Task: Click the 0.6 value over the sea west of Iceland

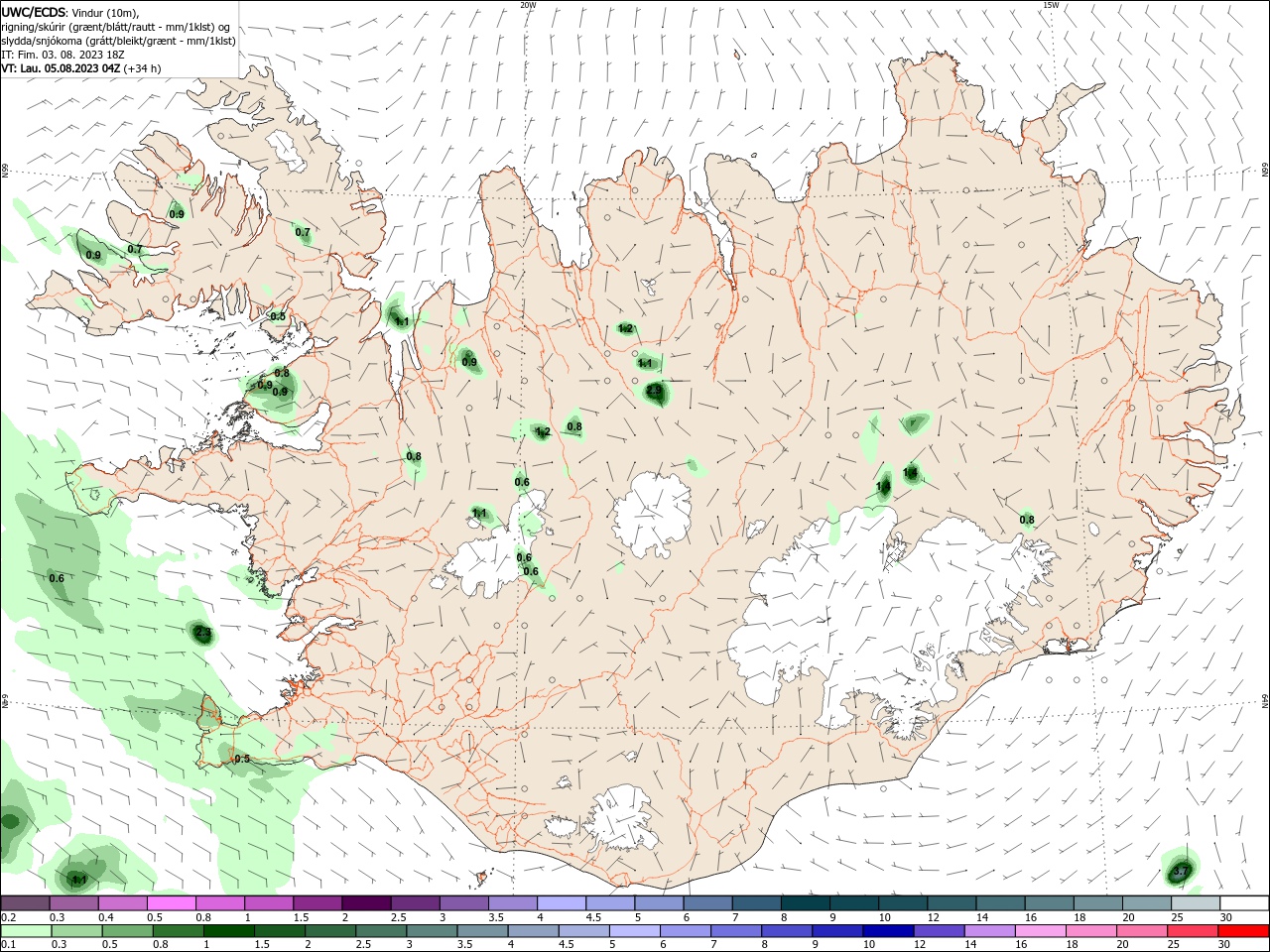Action: pyautogui.click(x=57, y=578)
